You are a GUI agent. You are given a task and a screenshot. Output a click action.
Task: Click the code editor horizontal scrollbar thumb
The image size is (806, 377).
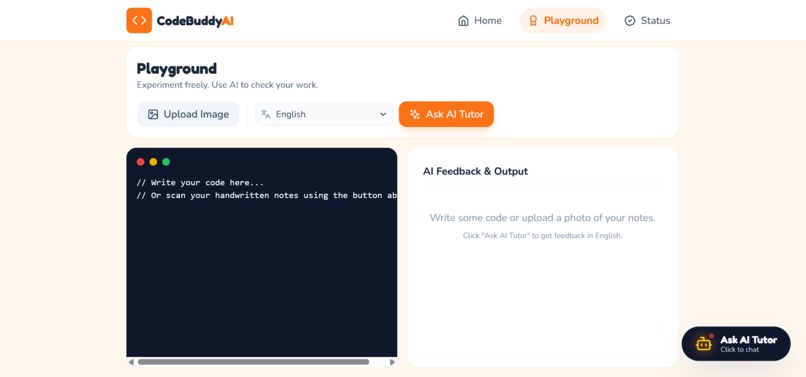tap(253, 362)
